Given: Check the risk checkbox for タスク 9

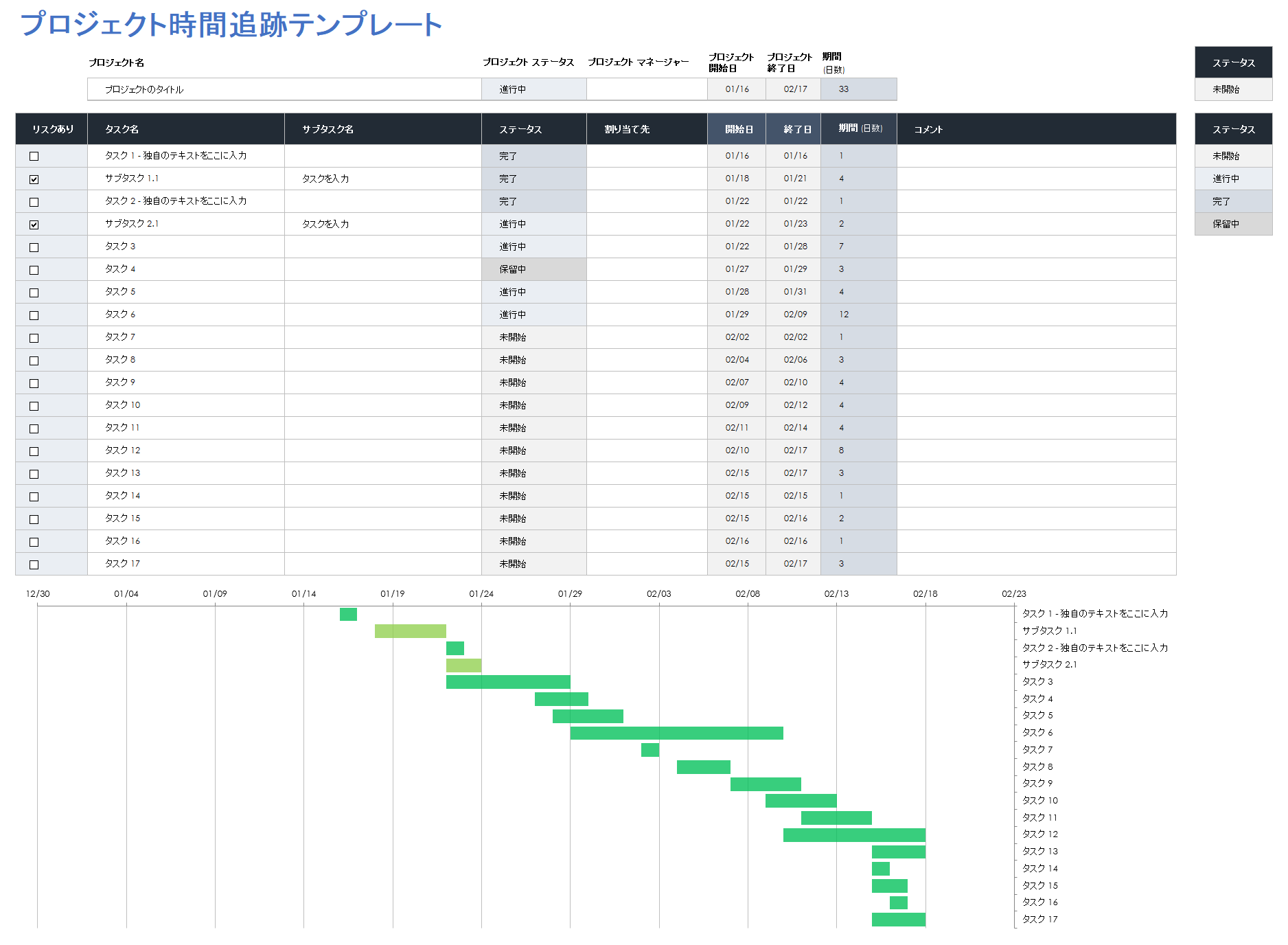Looking at the screenshot, I should coord(34,383).
